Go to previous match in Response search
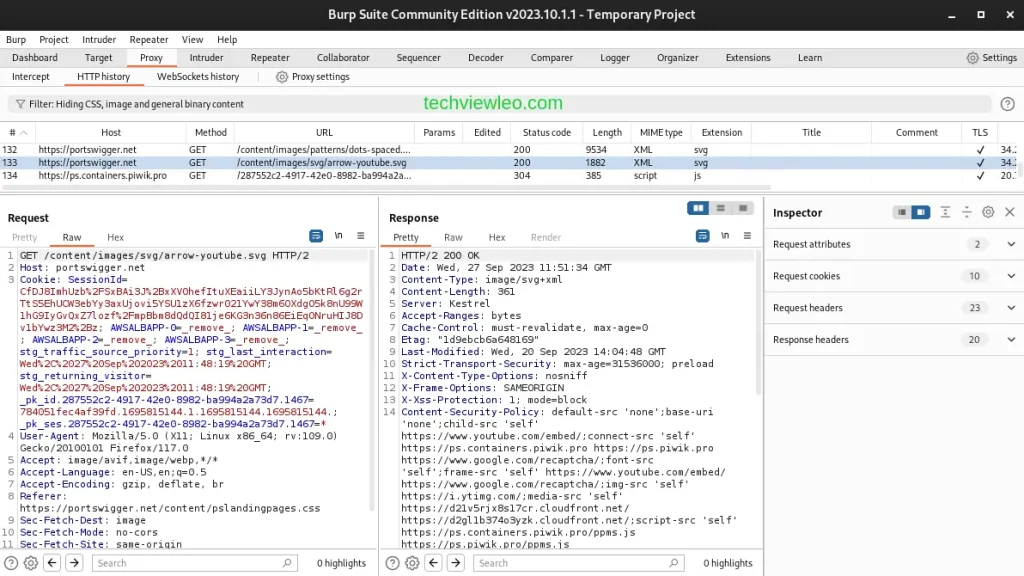 [436, 563]
